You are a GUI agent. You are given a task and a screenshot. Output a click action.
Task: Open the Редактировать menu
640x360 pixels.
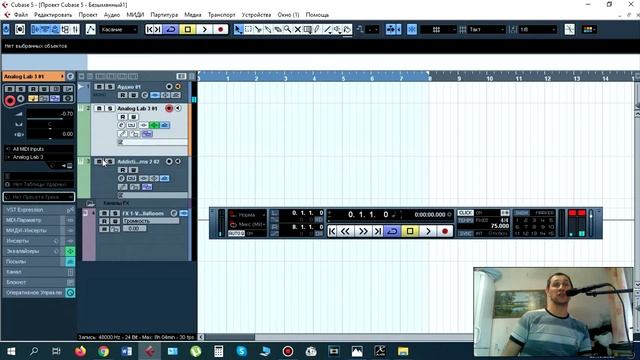pos(53,15)
